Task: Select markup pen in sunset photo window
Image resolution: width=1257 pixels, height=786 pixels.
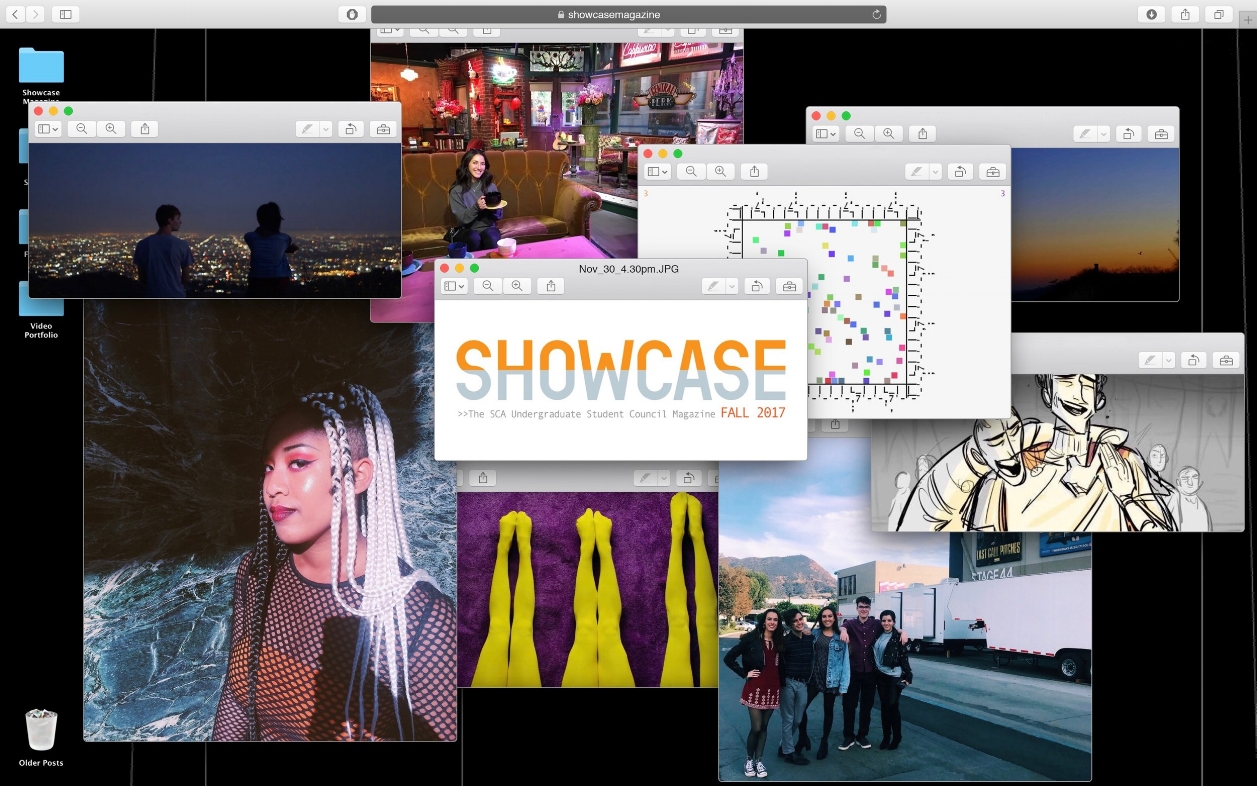Action: coord(1085,134)
